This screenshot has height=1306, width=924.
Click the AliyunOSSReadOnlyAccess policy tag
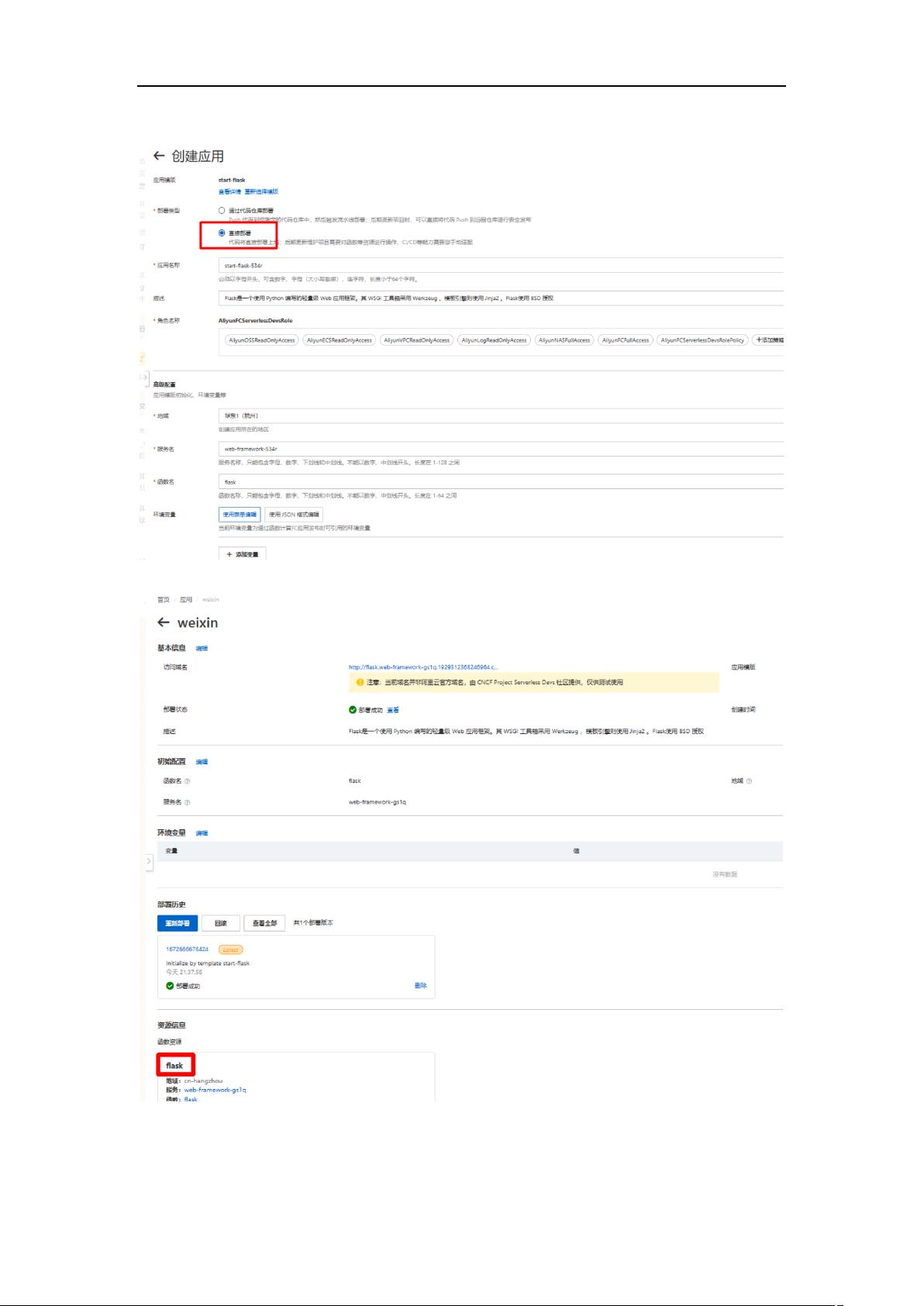pos(262,340)
